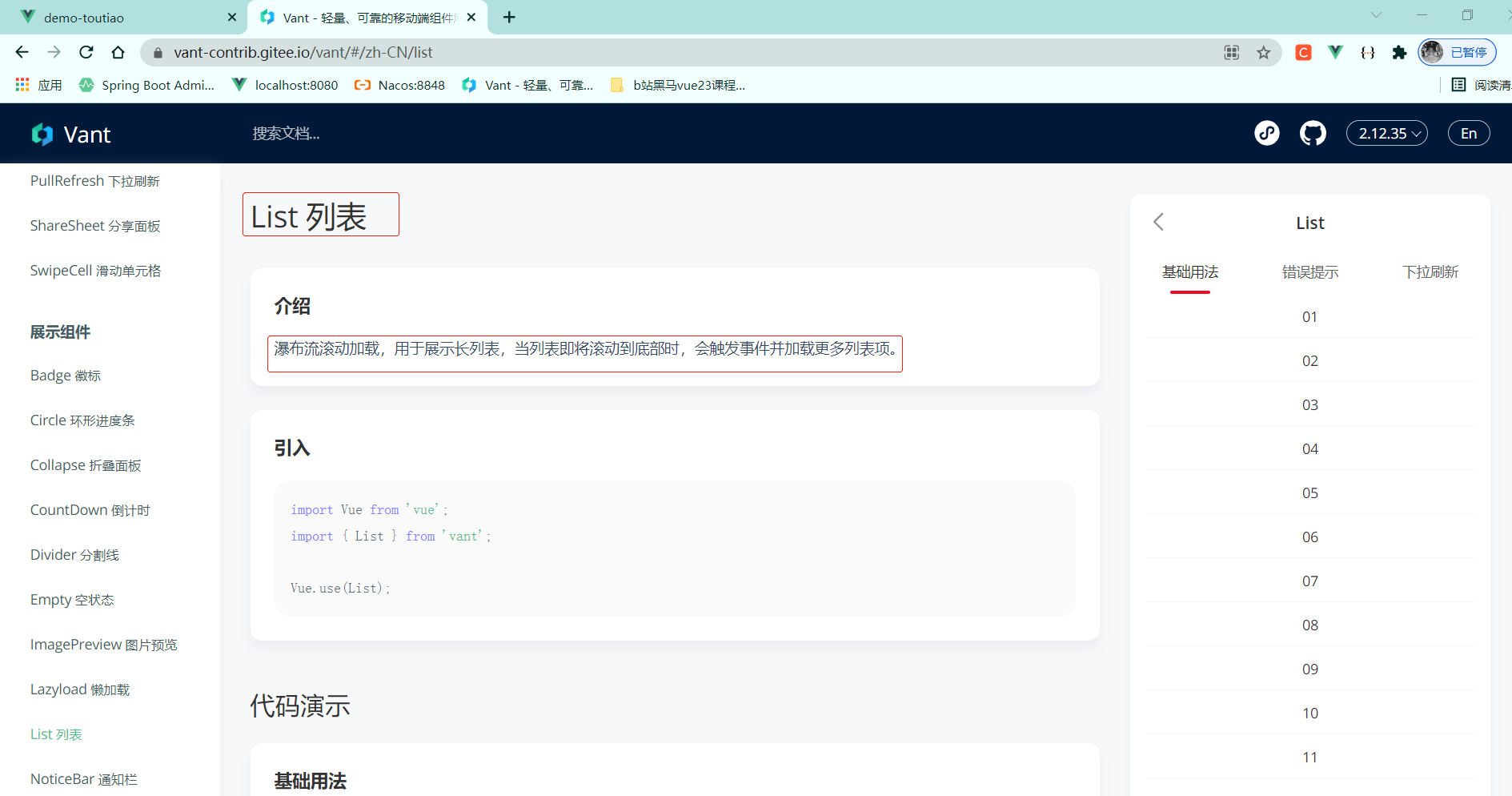Open Circle 环形进度条 in the sidebar
The width and height of the screenshot is (1512, 796).
pyautogui.click(x=82, y=420)
